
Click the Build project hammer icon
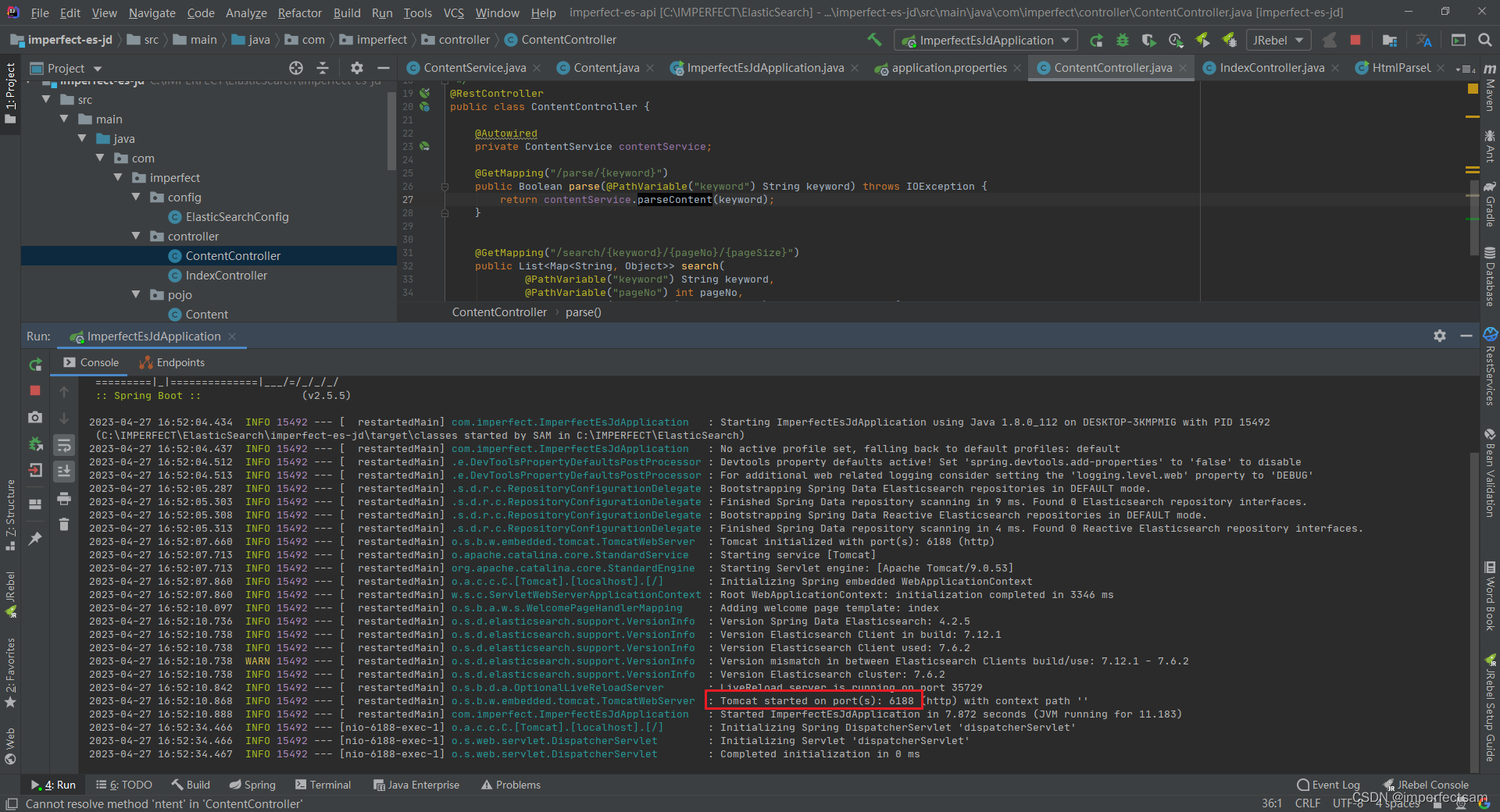pyautogui.click(x=874, y=40)
